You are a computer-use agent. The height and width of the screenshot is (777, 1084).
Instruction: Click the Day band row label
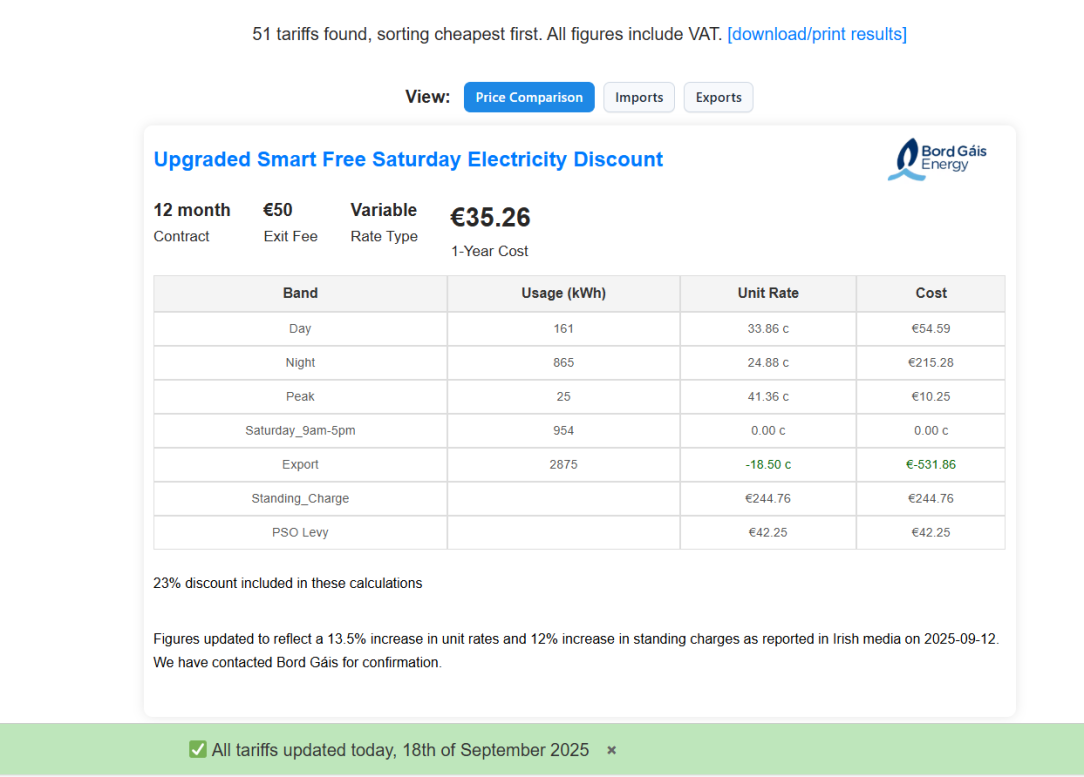tap(300, 328)
